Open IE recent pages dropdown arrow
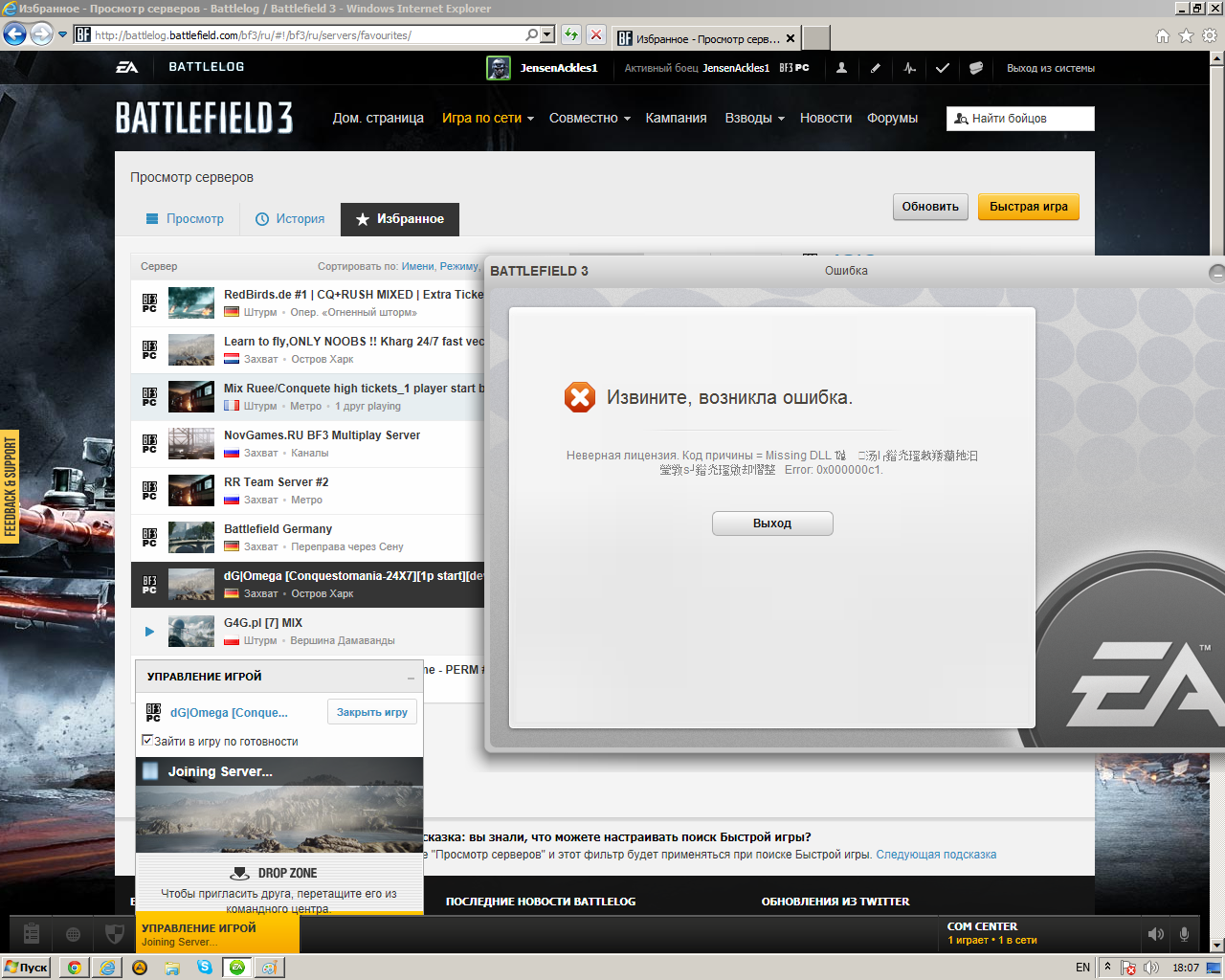 63,34
